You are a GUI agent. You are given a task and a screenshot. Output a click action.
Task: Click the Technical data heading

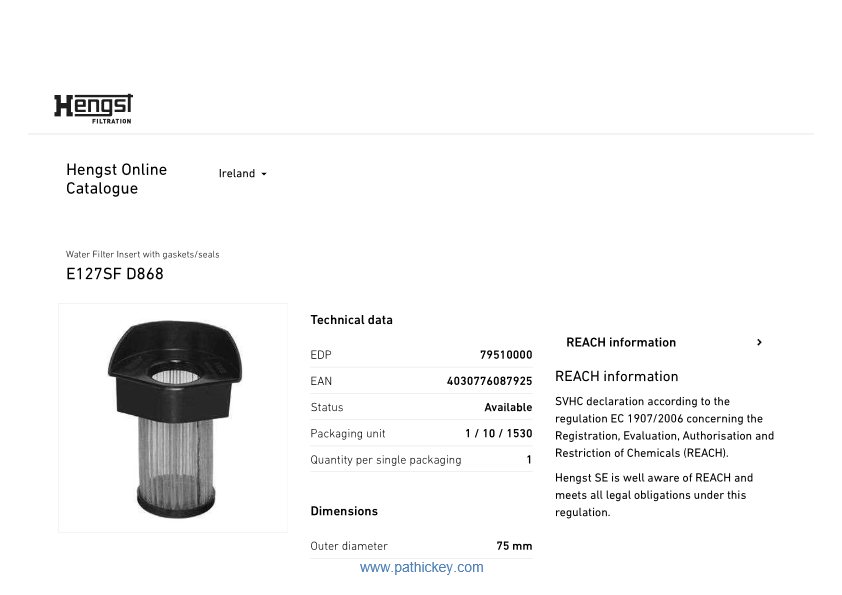tap(351, 320)
